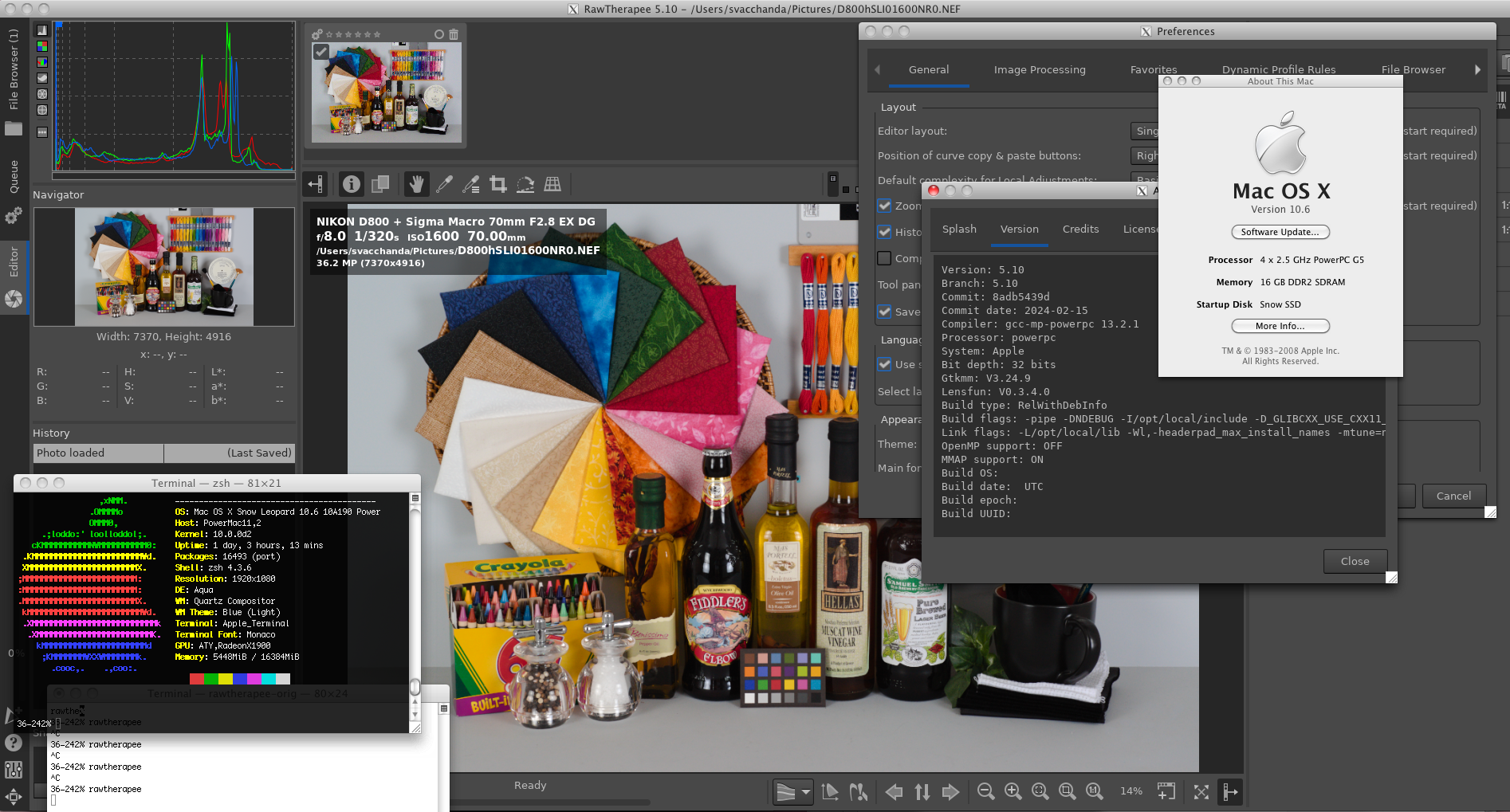Toggle the Histogram checkbox in Preferences
1510x812 pixels.
tap(884, 232)
